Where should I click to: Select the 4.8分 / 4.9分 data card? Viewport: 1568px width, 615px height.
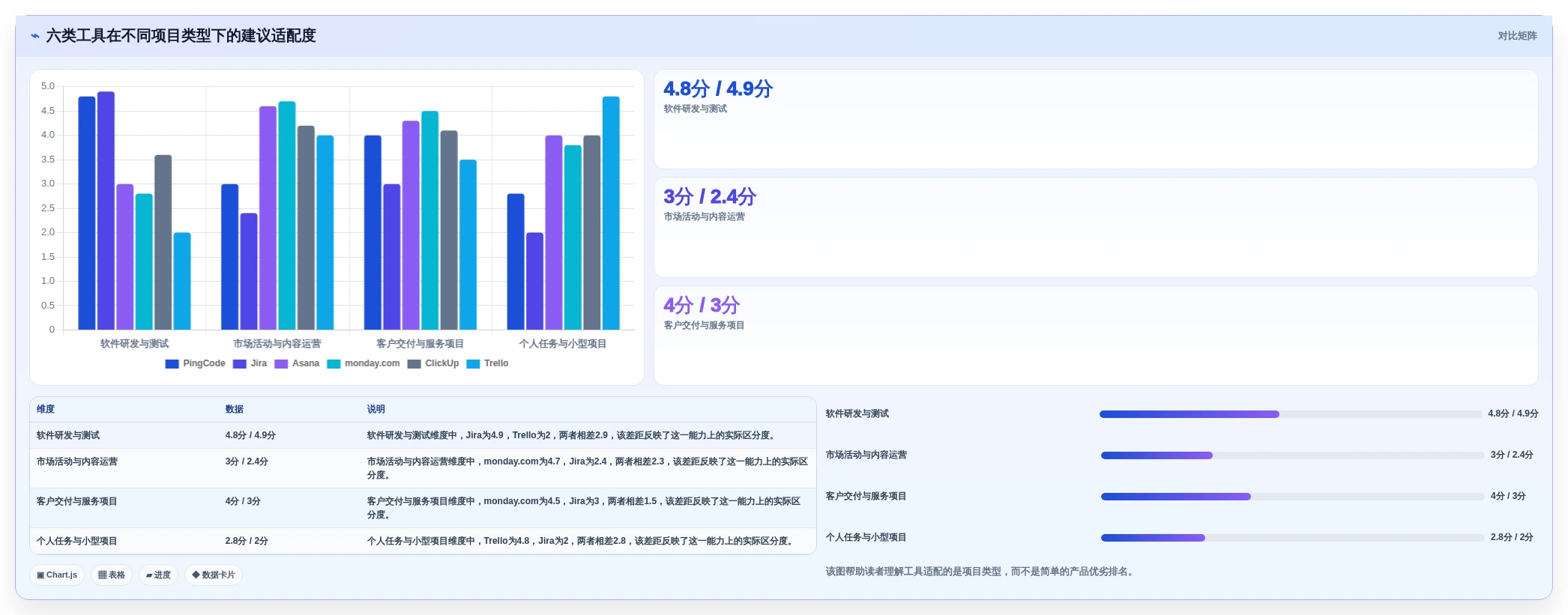(1096, 119)
